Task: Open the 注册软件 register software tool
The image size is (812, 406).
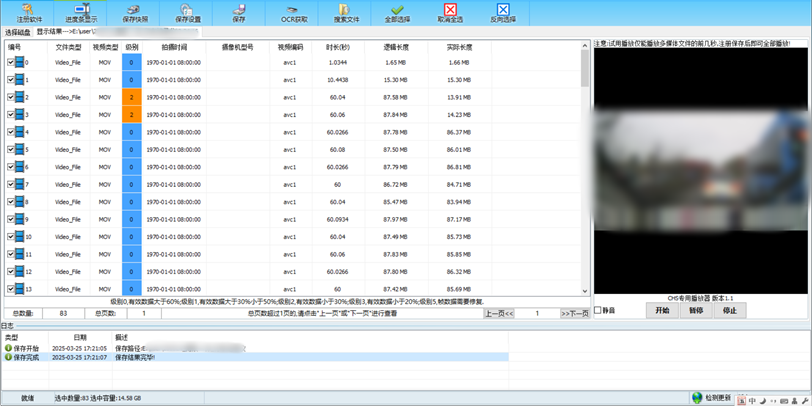Action: coord(26,13)
